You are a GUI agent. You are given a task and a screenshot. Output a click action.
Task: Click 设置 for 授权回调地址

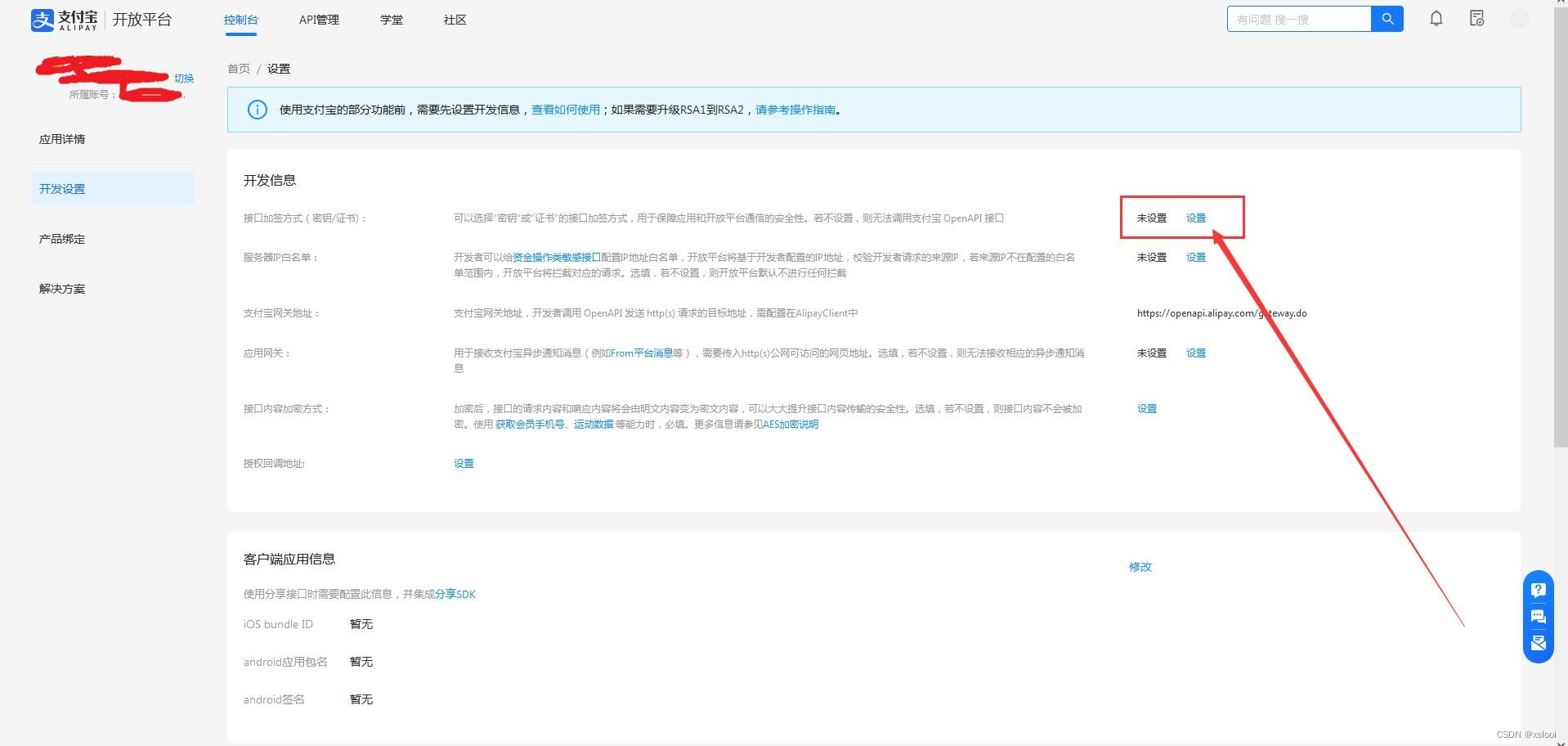pyautogui.click(x=464, y=464)
